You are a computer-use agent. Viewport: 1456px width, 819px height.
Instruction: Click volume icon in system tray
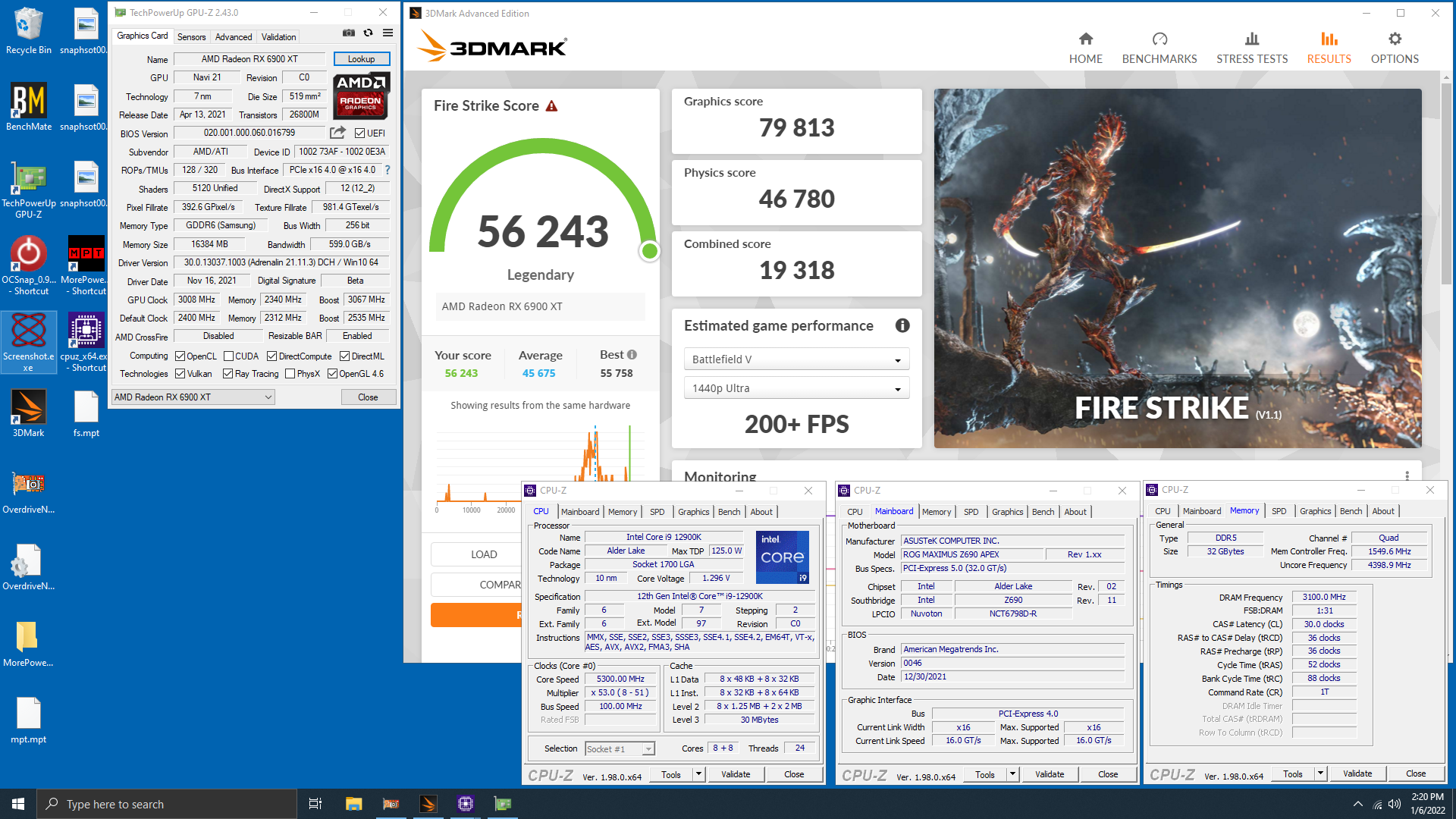[1394, 805]
